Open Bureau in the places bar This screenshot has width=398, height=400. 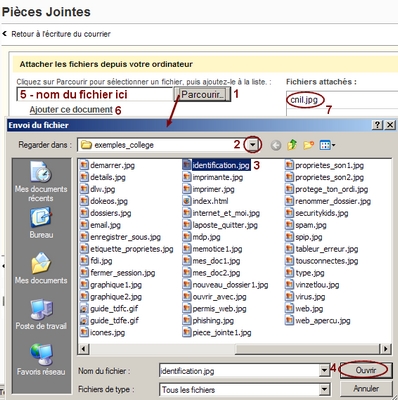point(41,223)
